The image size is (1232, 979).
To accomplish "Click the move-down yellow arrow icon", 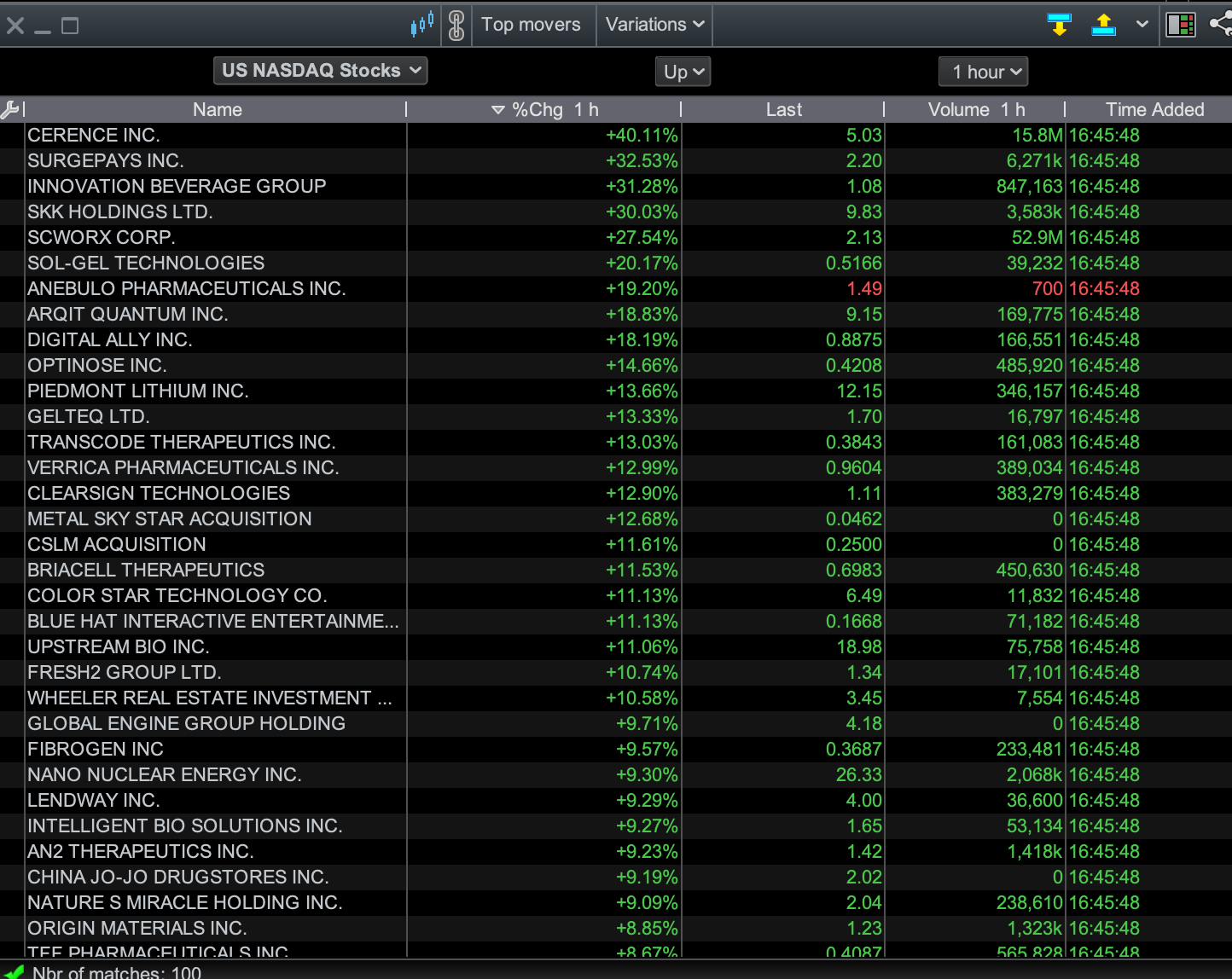I will (1059, 25).
